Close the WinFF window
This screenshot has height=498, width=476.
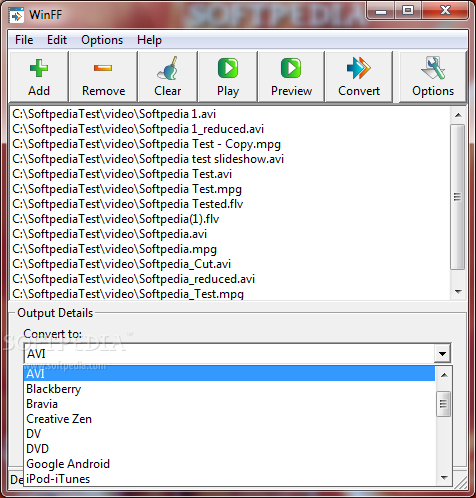(445, 11)
